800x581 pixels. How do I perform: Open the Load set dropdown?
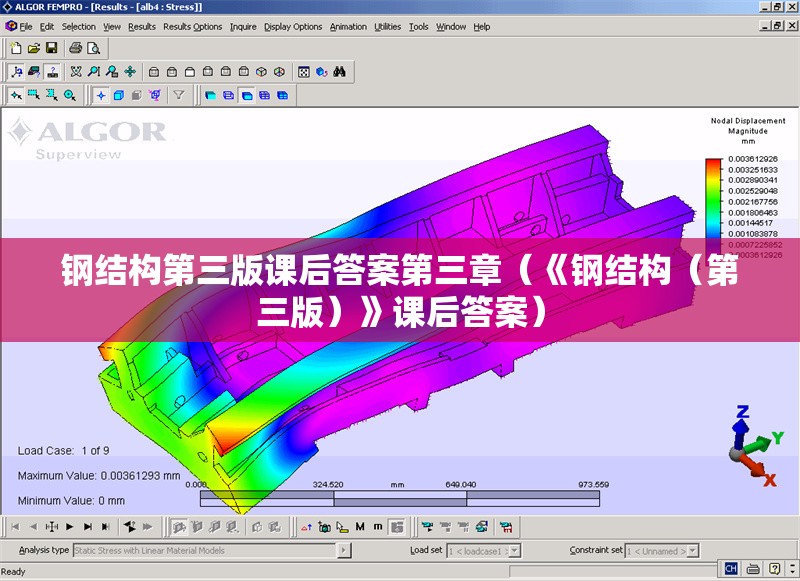(x=516, y=550)
